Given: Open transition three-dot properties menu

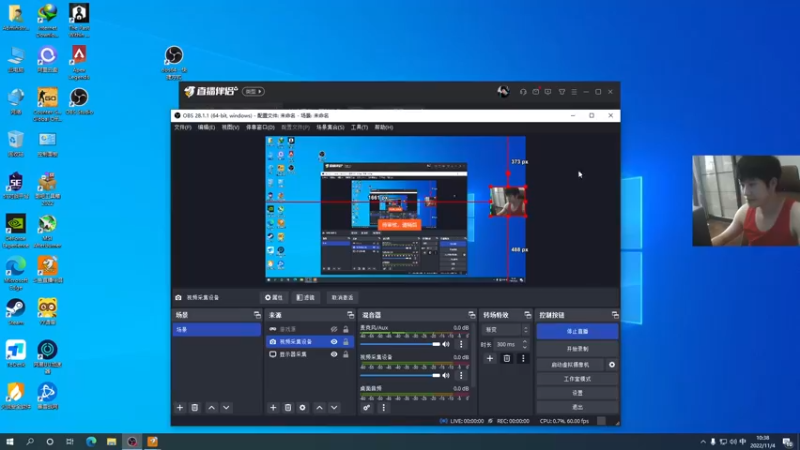Looking at the screenshot, I should pyautogui.click(x=523, y=359).
